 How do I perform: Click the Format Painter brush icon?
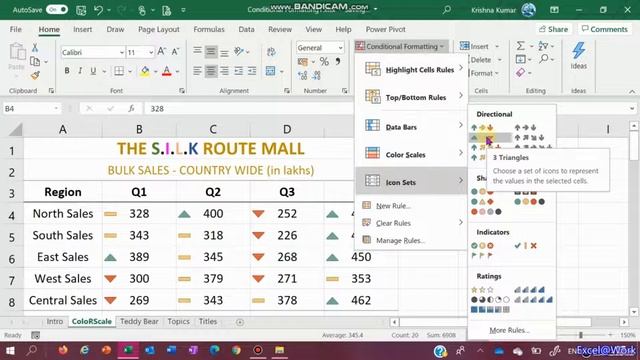(35, 75)
